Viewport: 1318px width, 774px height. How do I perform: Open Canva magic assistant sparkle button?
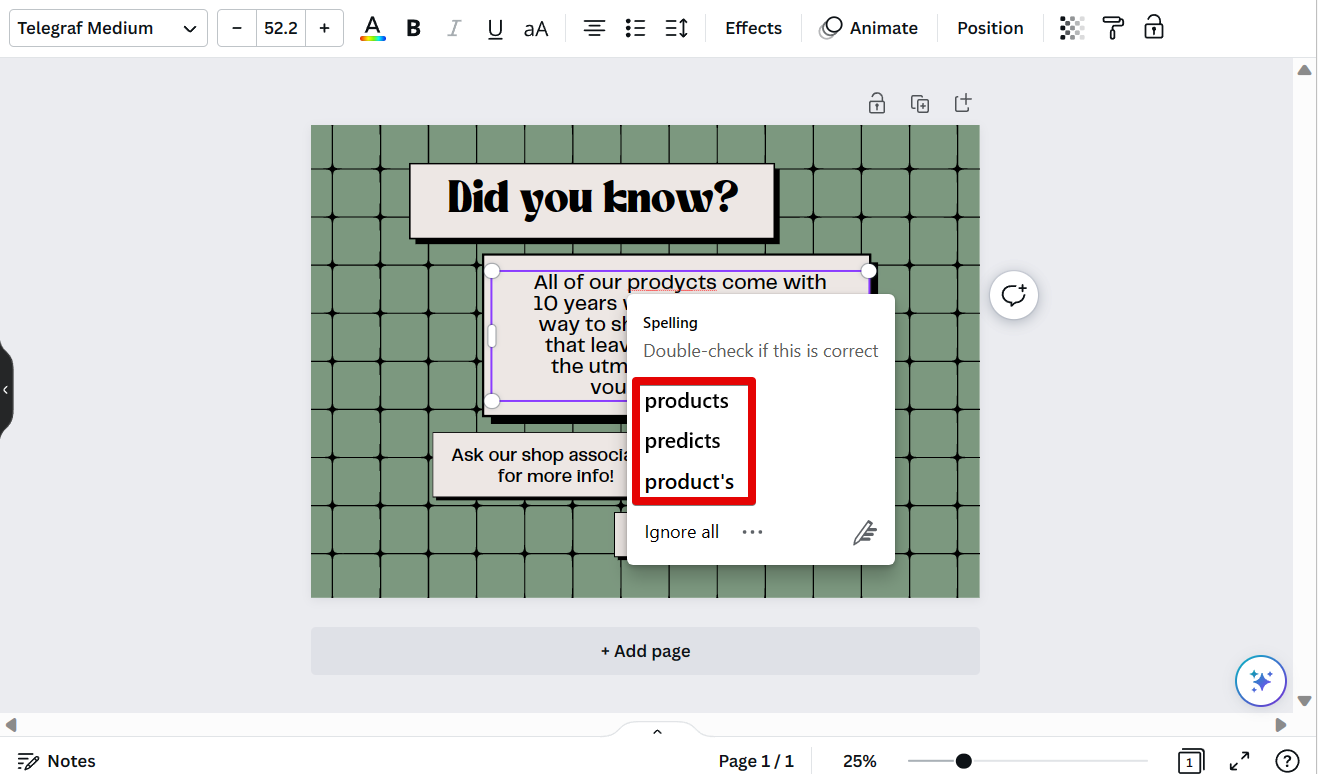pos(1260,681)
